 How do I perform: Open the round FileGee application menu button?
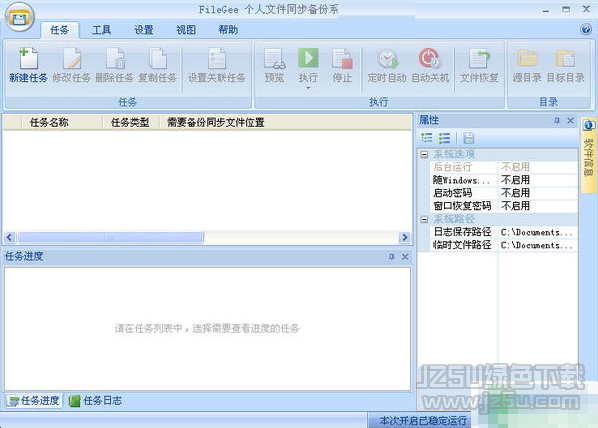coord(19,17)
